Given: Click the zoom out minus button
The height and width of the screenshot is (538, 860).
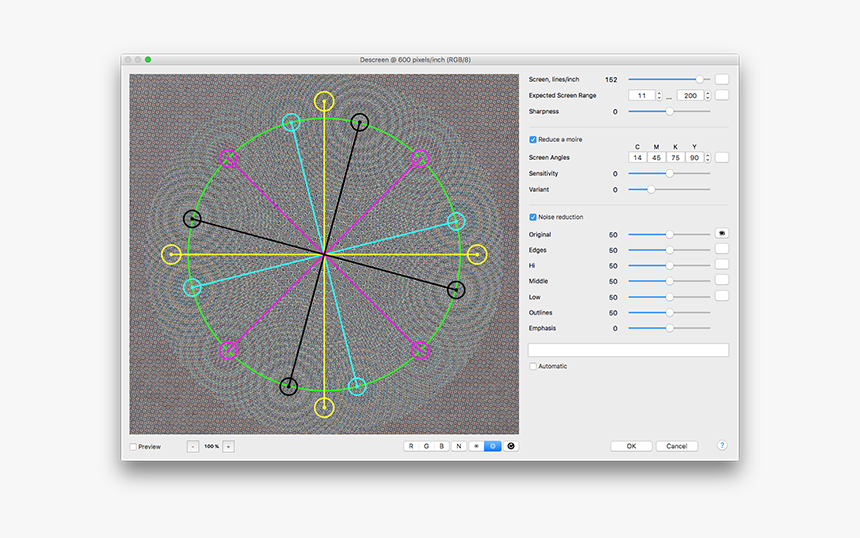Looking at the screenshot, I should (x=193, y=446).
